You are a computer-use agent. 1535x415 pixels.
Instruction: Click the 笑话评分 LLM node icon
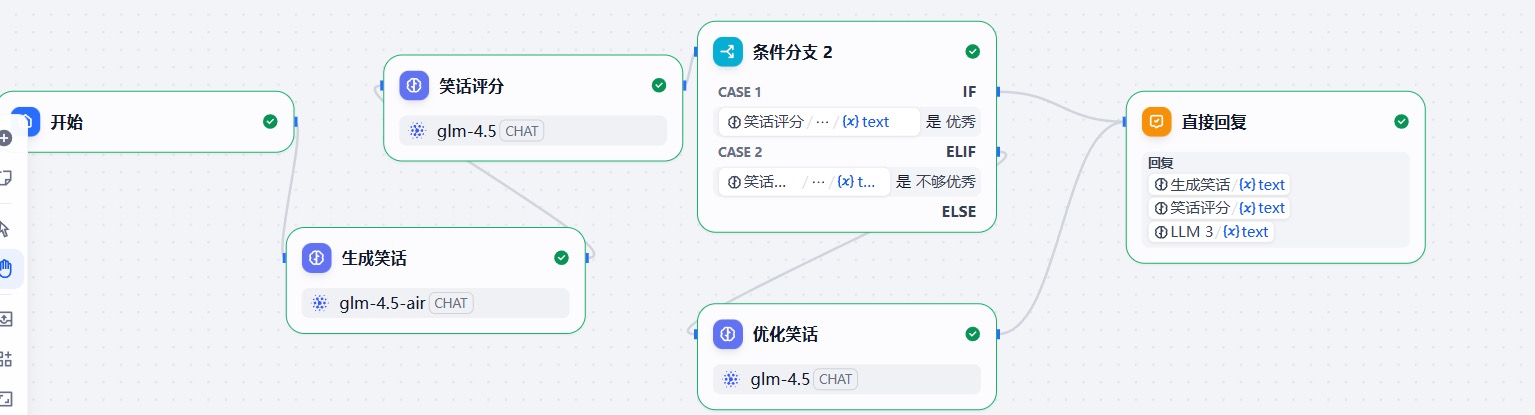point(414,86)
